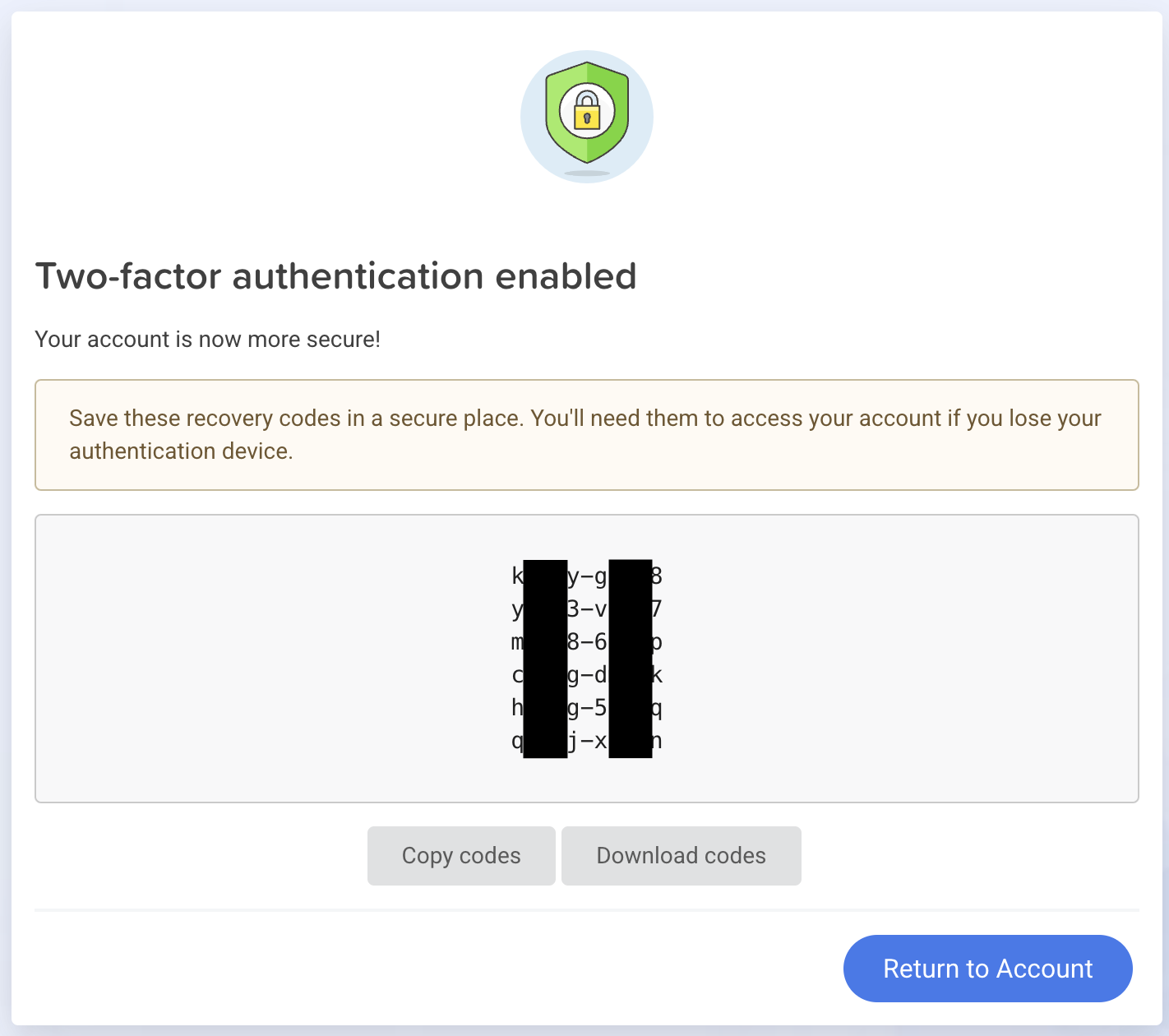Click the 'Your account is now more secure!' text

pos(207,340)
